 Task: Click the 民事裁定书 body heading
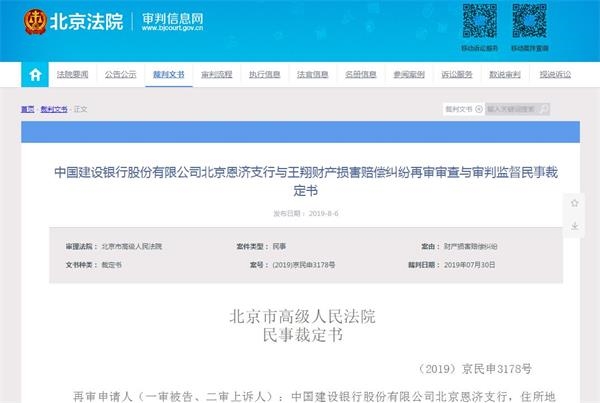pos(303,335)
